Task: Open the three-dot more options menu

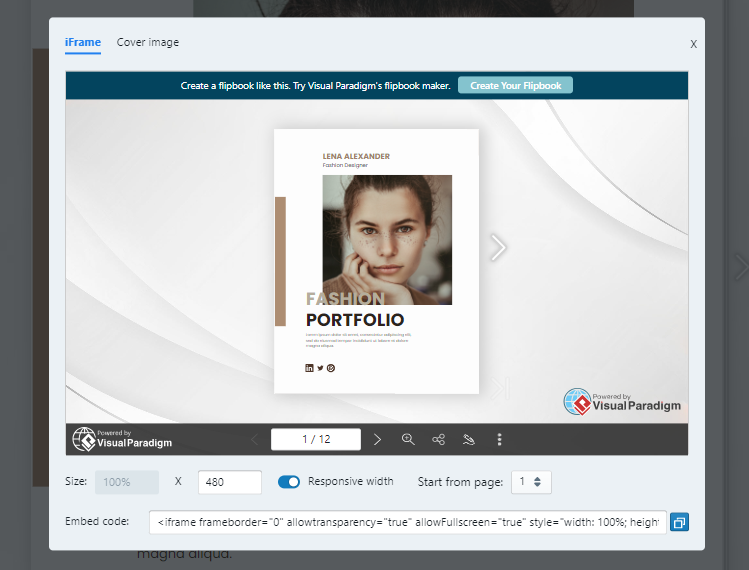Action: click(x=499, y=439)
